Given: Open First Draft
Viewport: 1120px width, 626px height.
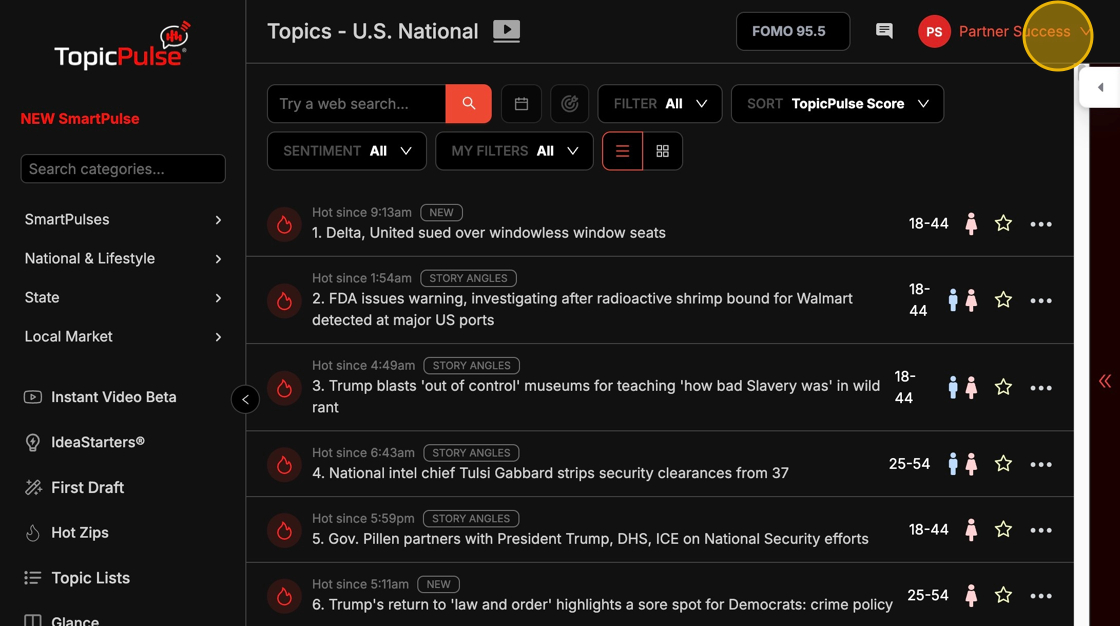Looking at the screenshot, I should [x=74, y=487].
